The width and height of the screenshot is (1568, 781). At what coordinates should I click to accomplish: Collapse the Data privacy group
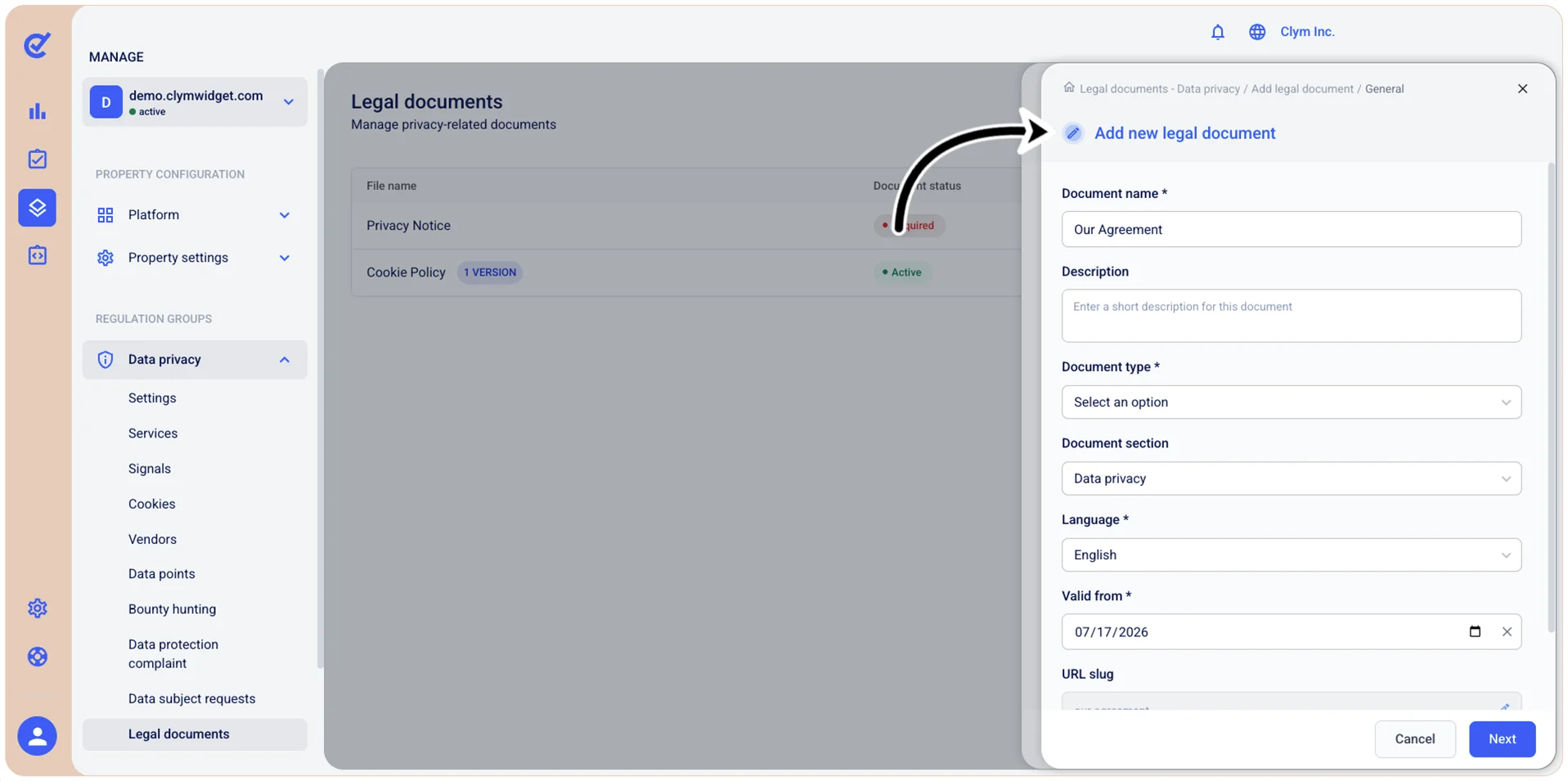pyautogui.click(x=195, y=360)
